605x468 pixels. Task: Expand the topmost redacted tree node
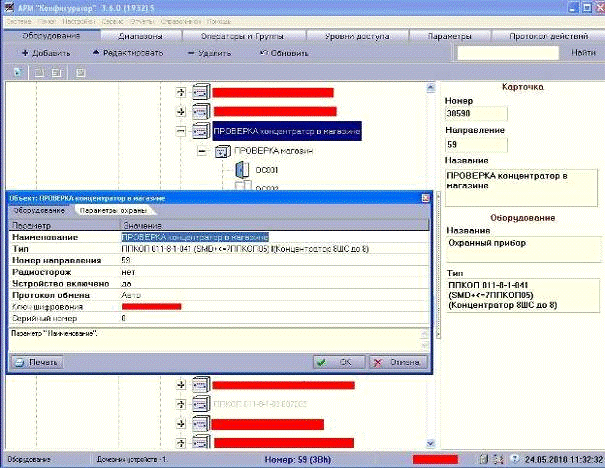(x=181, y=92)
